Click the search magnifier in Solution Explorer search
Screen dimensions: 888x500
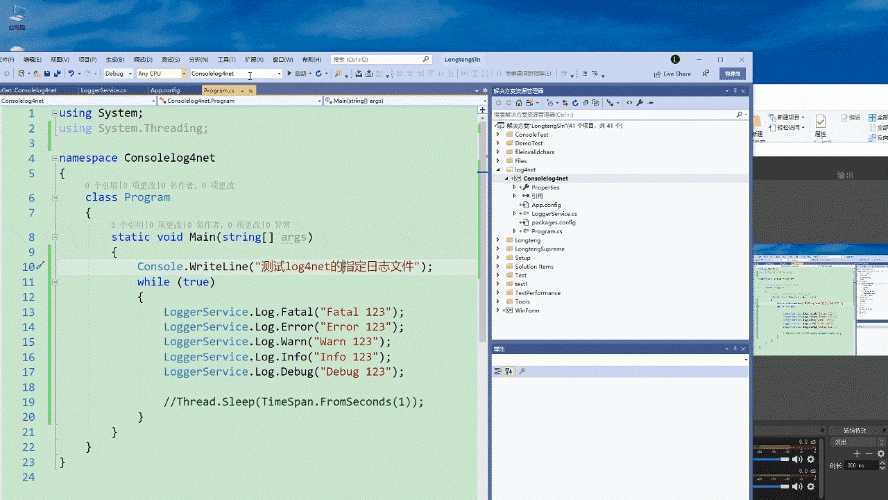tap(739, 114)
